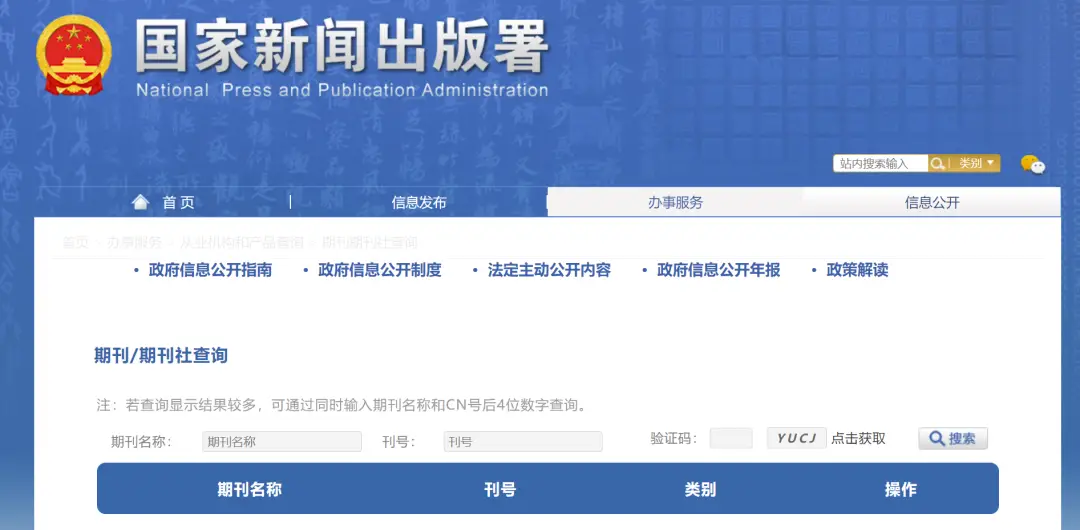
Task: Click 从业机构和产品查询 in the breadcrumb
Action: (242, 243)
